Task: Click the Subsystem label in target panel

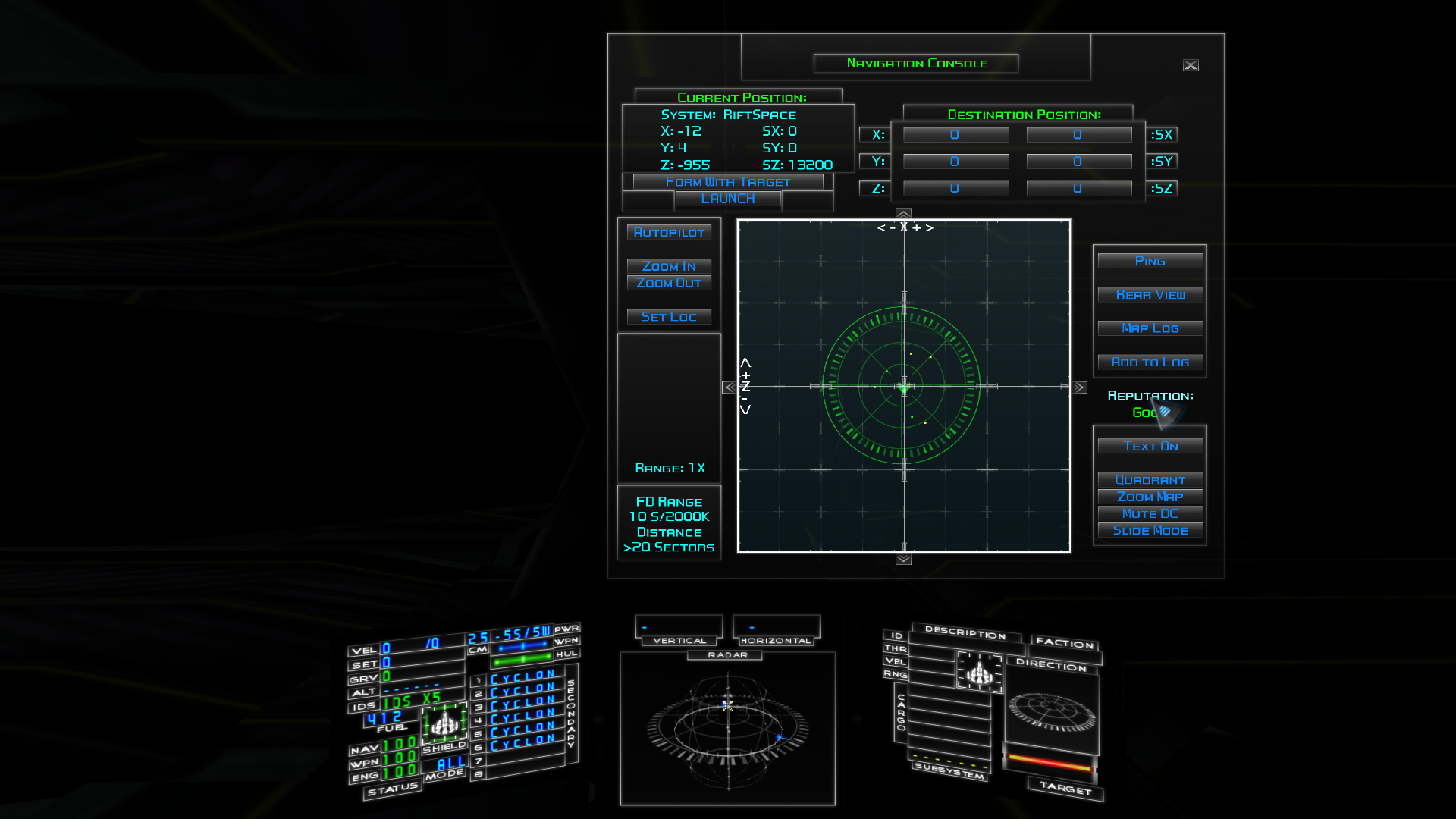Action: [949, 771]
